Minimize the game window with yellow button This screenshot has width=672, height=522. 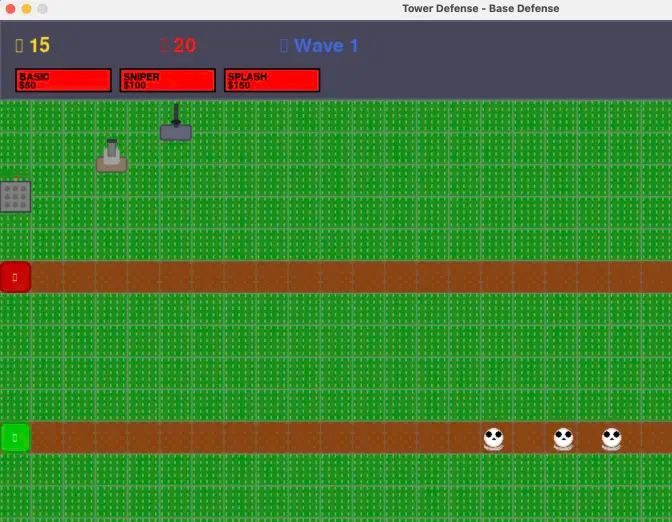(26, 8)
